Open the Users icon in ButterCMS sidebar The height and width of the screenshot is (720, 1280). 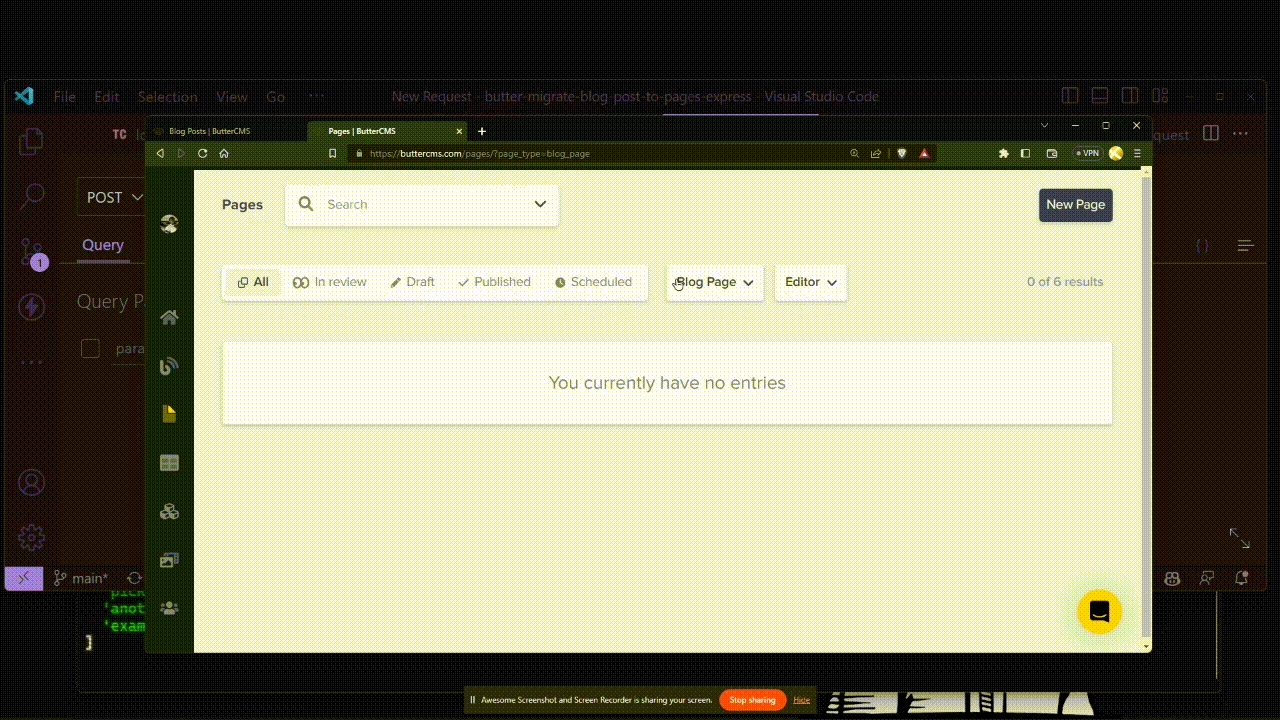[169, 608]
